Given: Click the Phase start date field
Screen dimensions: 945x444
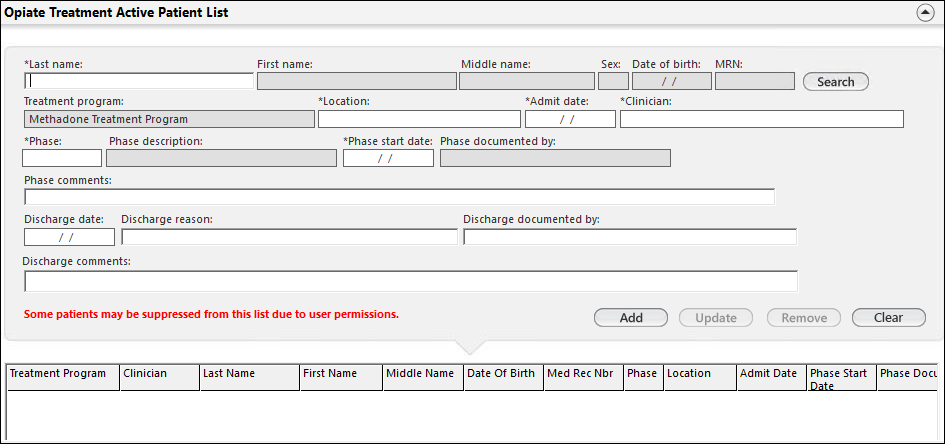Looking at the screenshot, I should (388, 158).
